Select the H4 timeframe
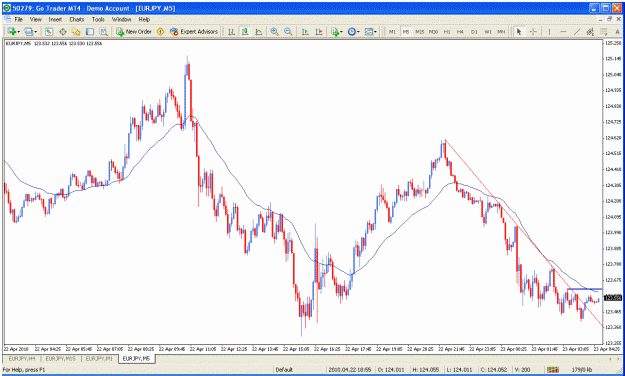The width and height of the screenshot is (625, 376). point(460,31)
